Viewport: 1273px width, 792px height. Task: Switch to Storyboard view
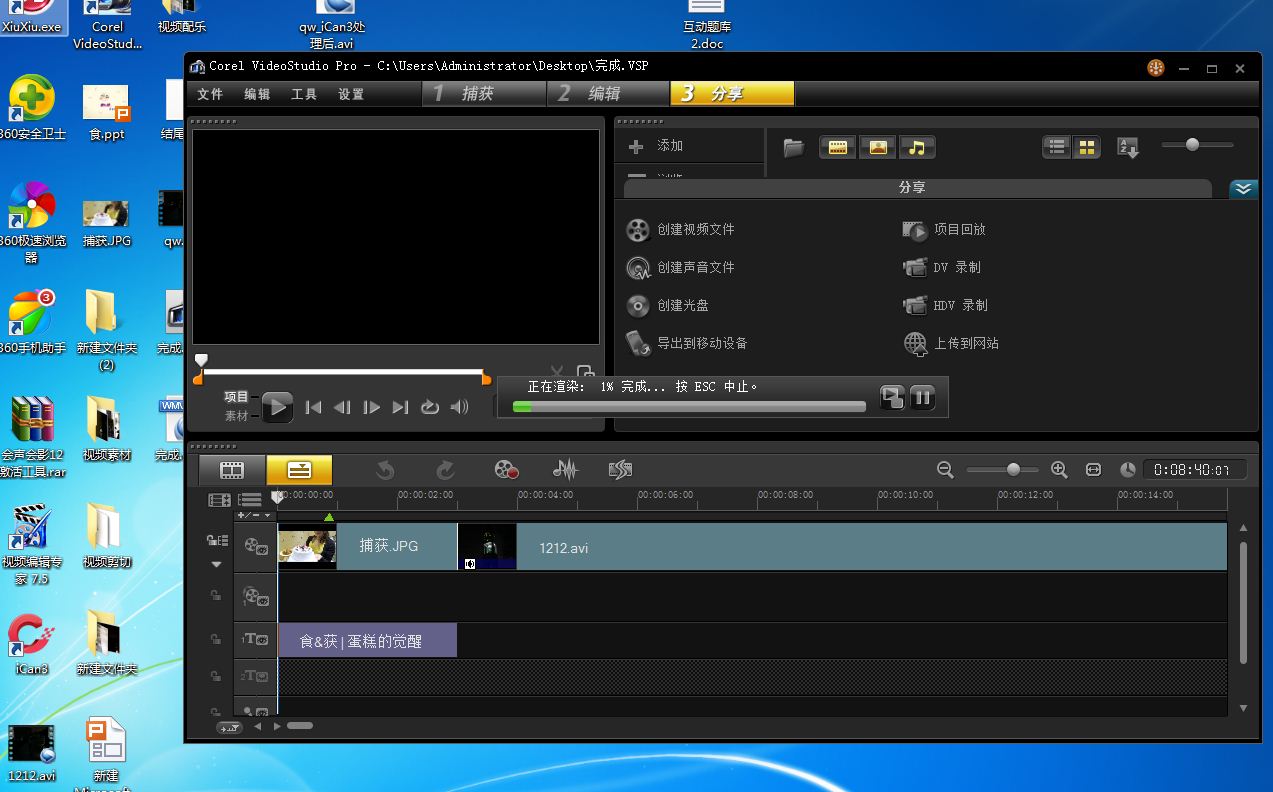[232, 469]
